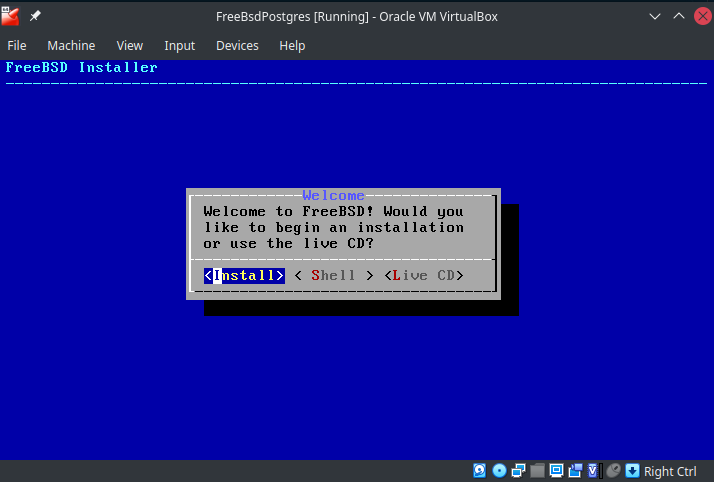Select the Shell button in Welcome dialog

click(334, 275)
